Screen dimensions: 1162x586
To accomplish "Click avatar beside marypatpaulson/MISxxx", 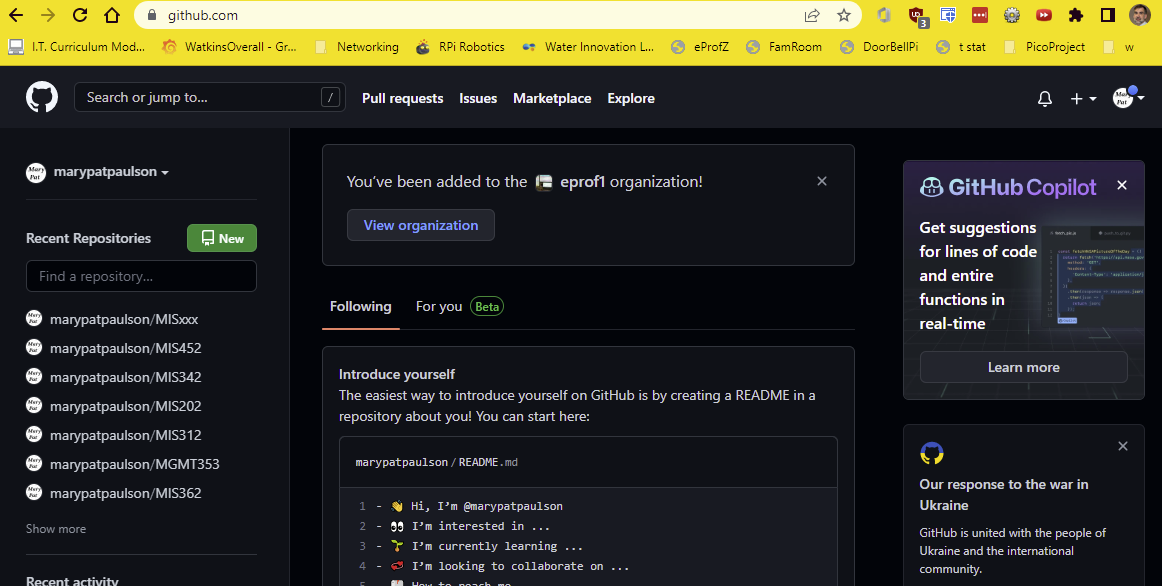I will click(x=34, y=319).
